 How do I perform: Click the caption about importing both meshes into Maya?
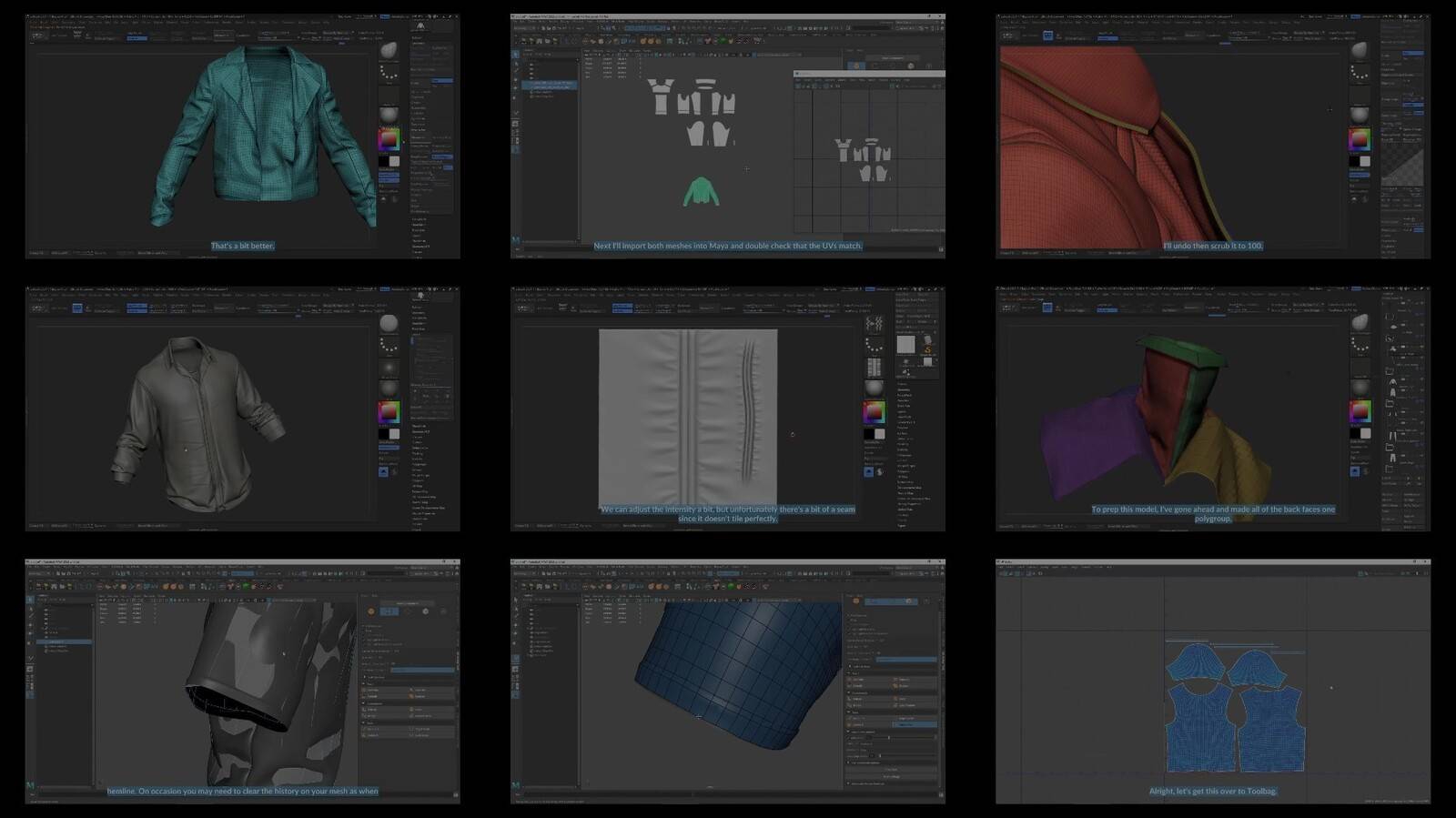click(x=728, y=246)
